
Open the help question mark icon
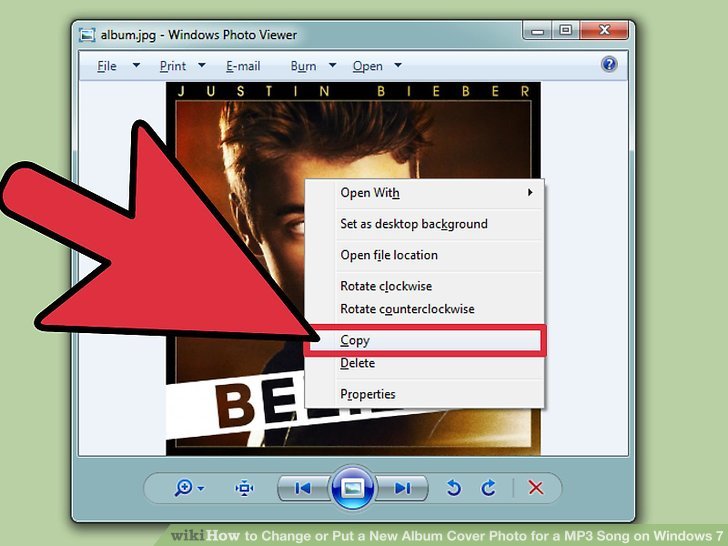pos(609,65)
